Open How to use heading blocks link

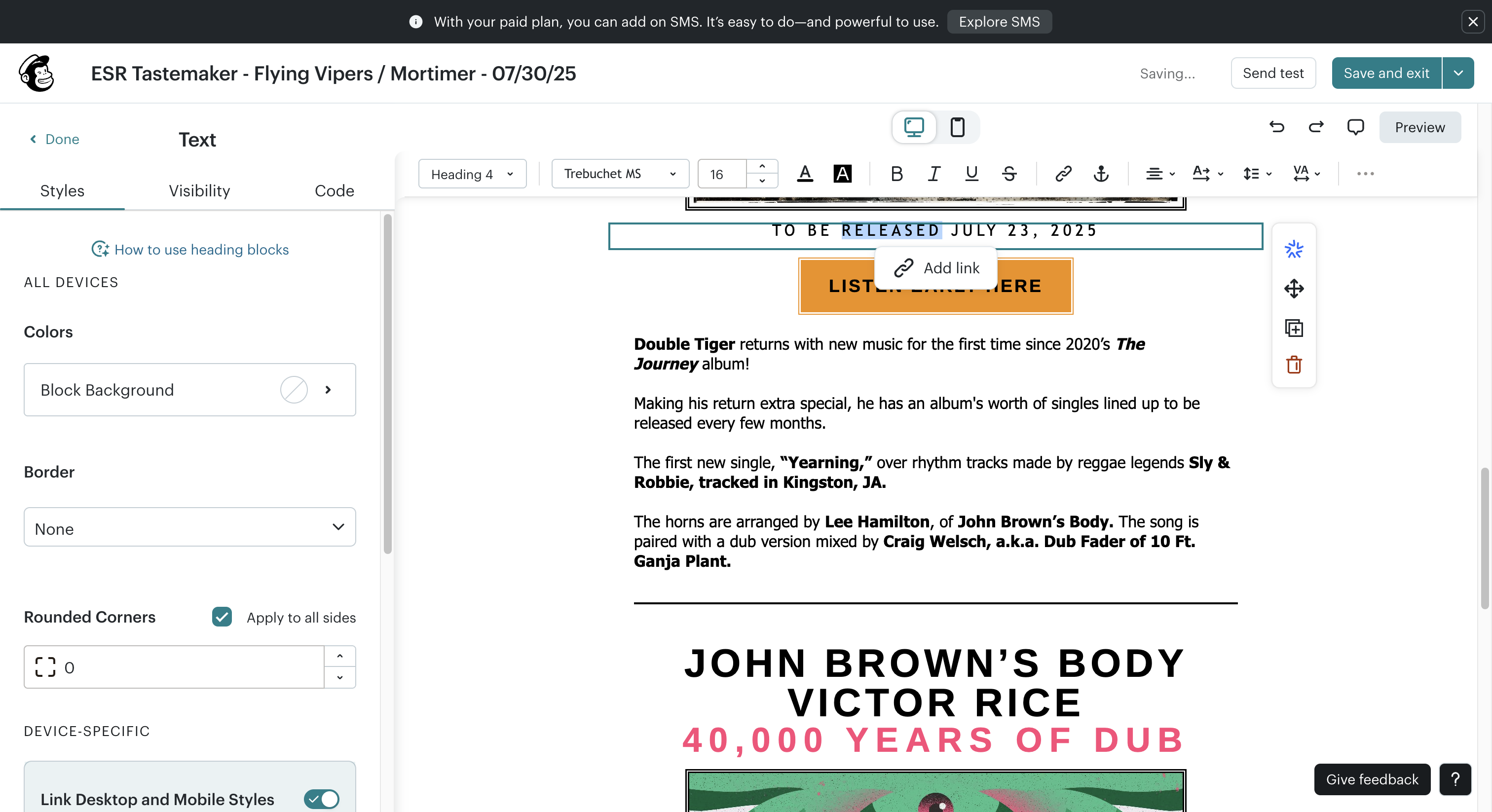(202, 250)
